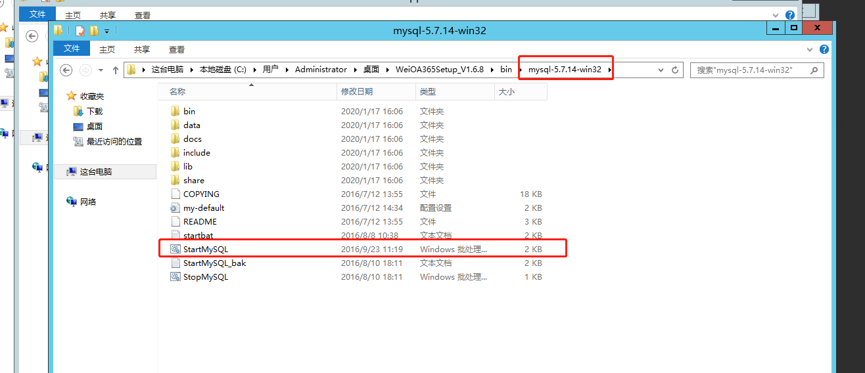Sort by the 修改日期 column header
The width and height of the screenshot is (865, 373).
(x=376, y=92)
